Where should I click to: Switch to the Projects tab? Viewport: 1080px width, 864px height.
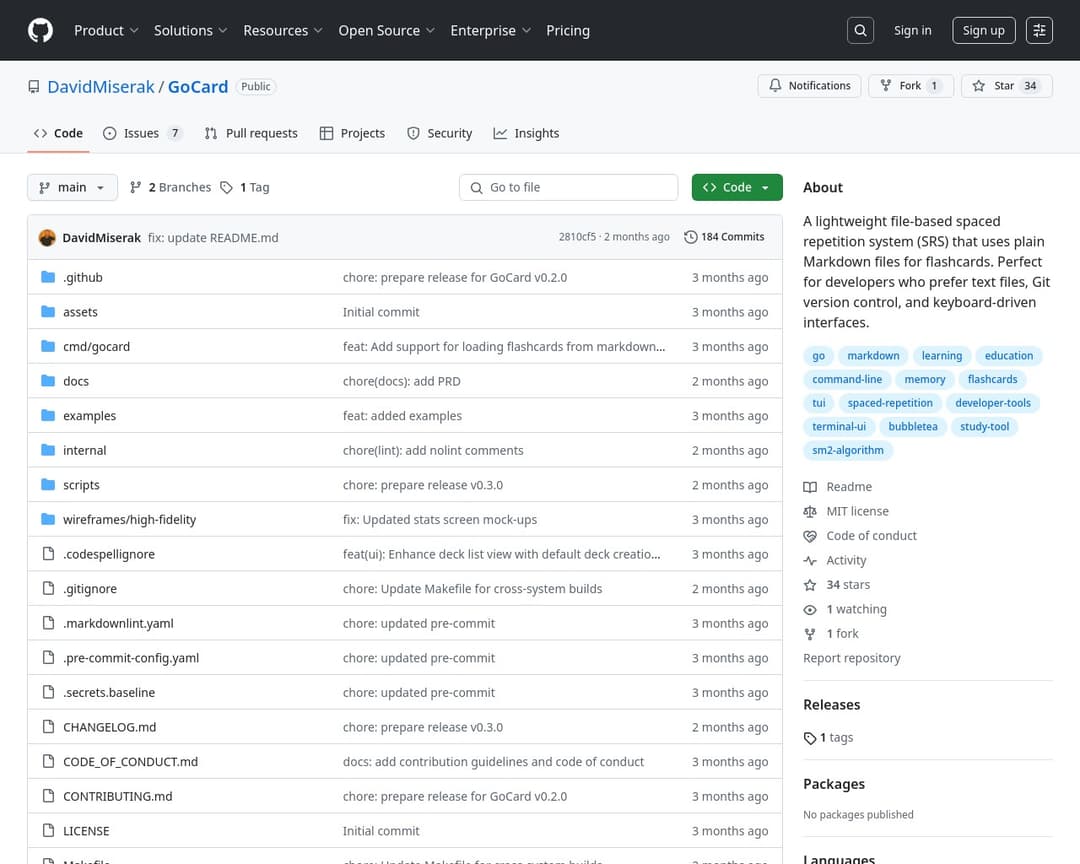pos(353,134)
